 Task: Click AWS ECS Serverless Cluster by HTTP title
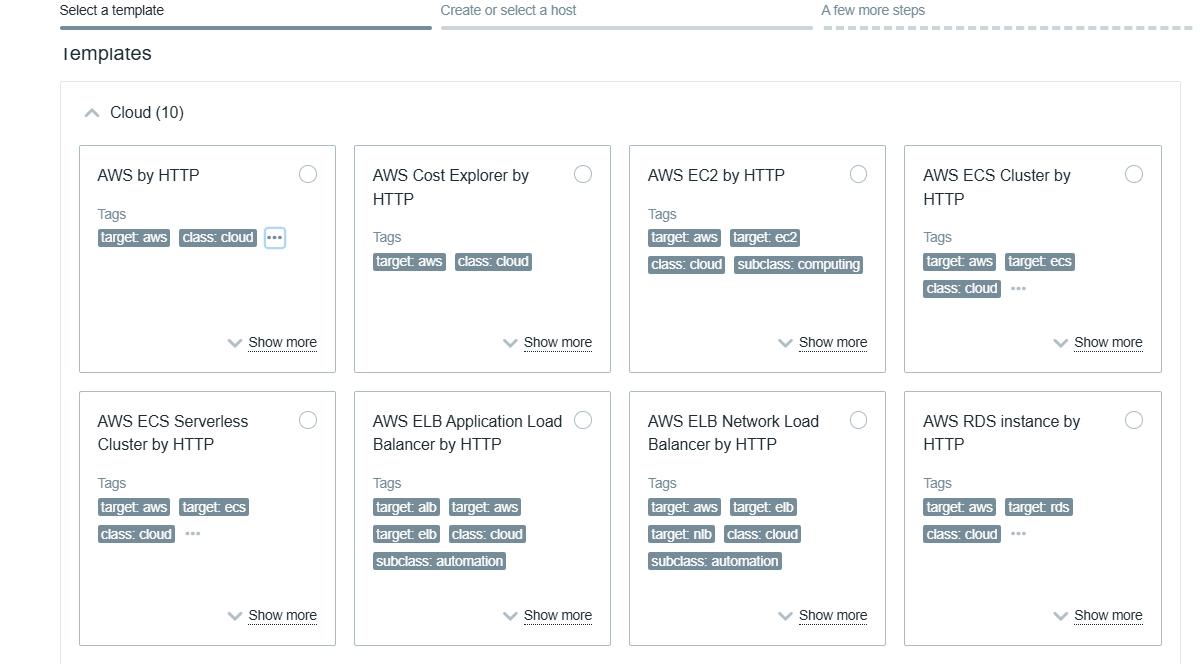173,432
